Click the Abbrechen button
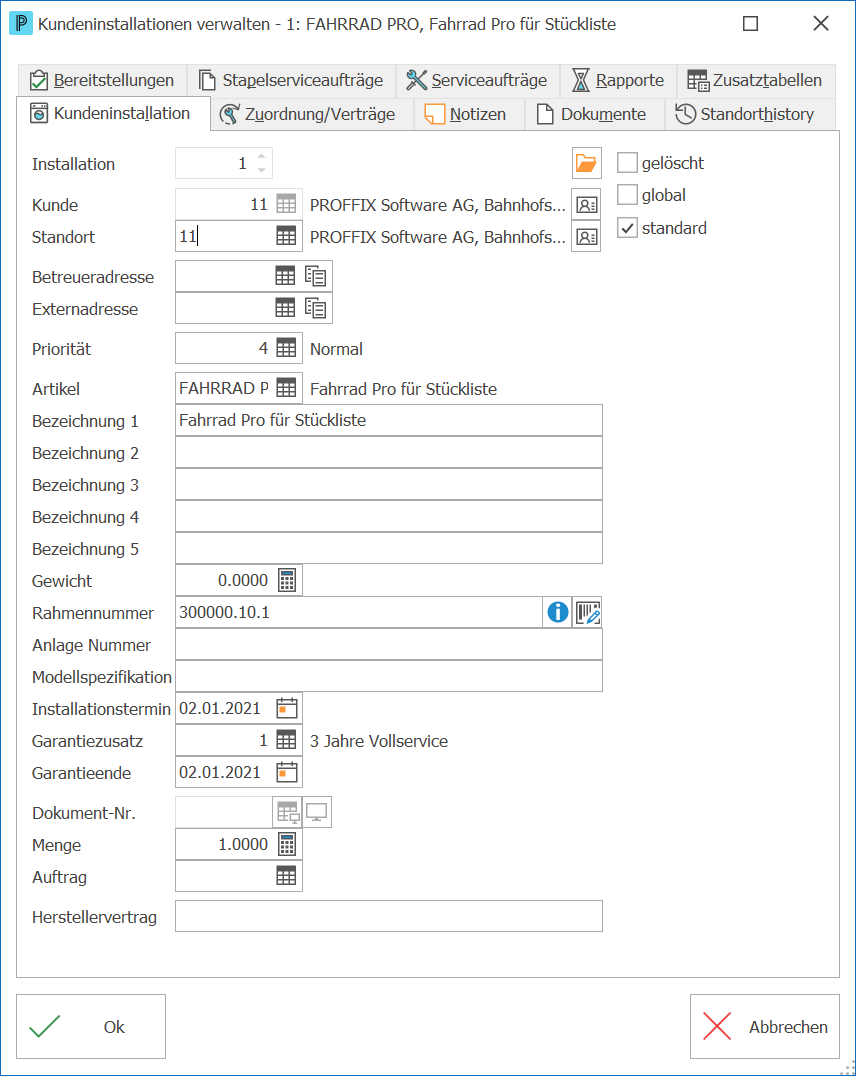856x1076 pixels. (765, 1027)
